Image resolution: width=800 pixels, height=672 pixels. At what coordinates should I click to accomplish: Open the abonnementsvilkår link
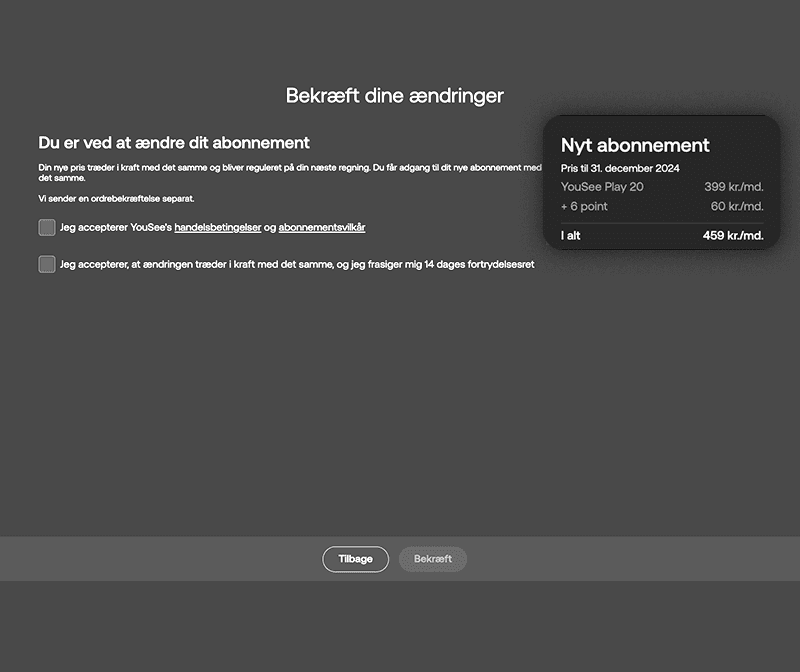pyautogui.click(x=322, y=228)
